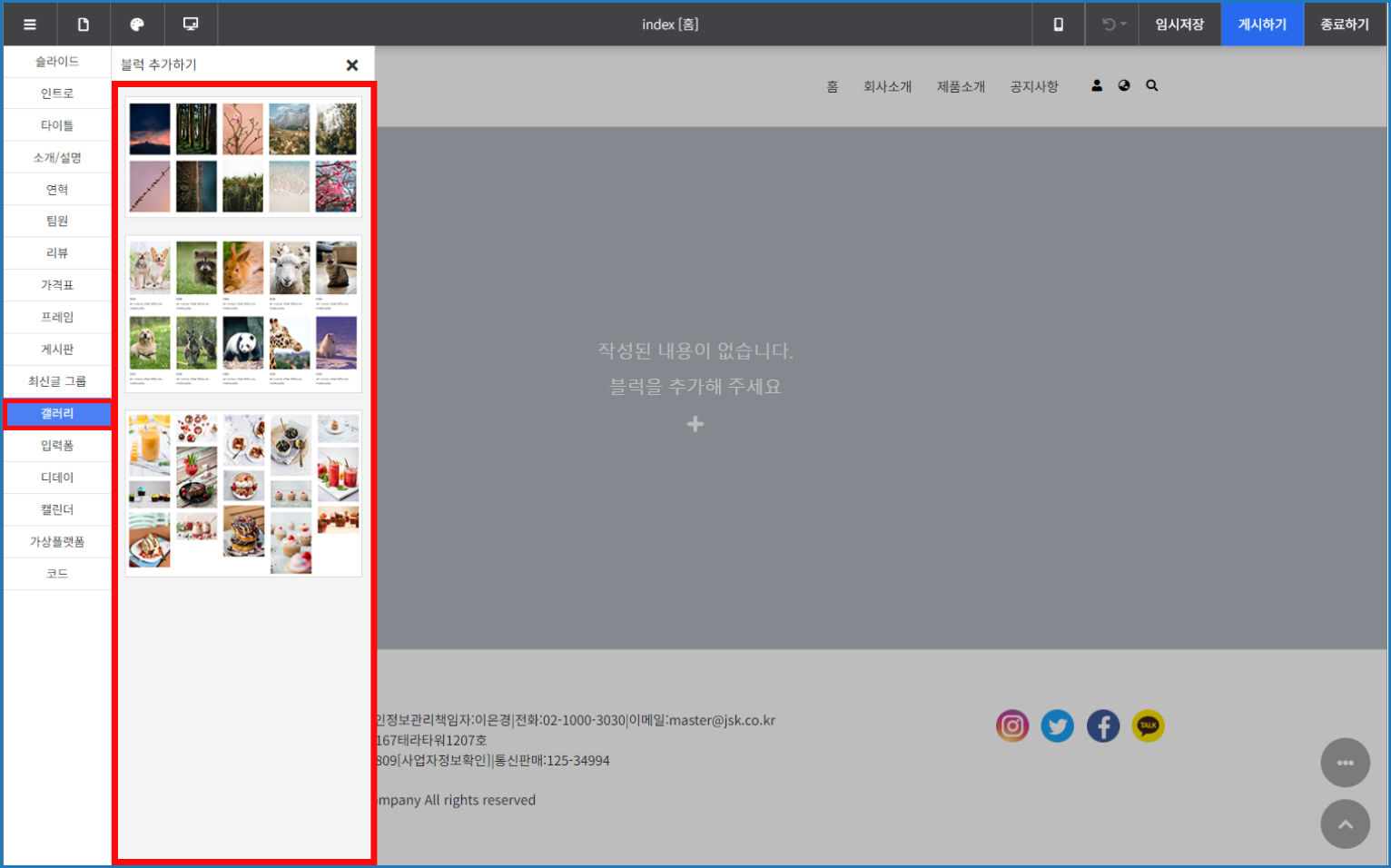
Task: Click the search magnifier icon in header
Action: (1151, 85)
